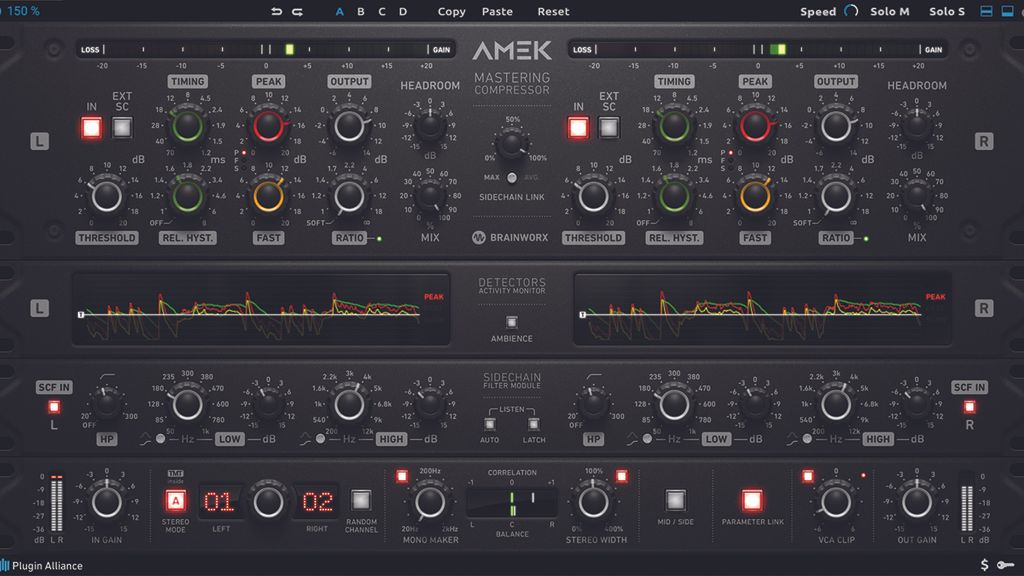Click the redo arrow icon
The width and height of the screenshot is (1024, 576).
point(295,12)
